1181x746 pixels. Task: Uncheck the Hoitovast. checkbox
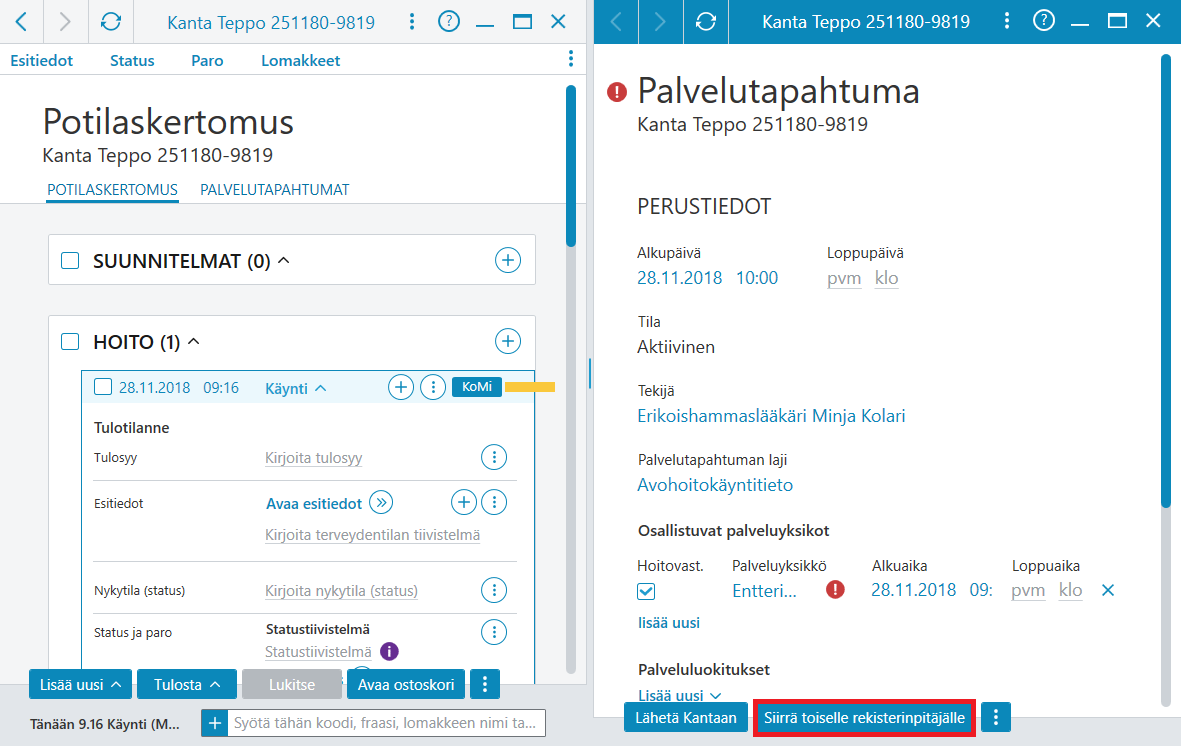click(x=646, y=592)
